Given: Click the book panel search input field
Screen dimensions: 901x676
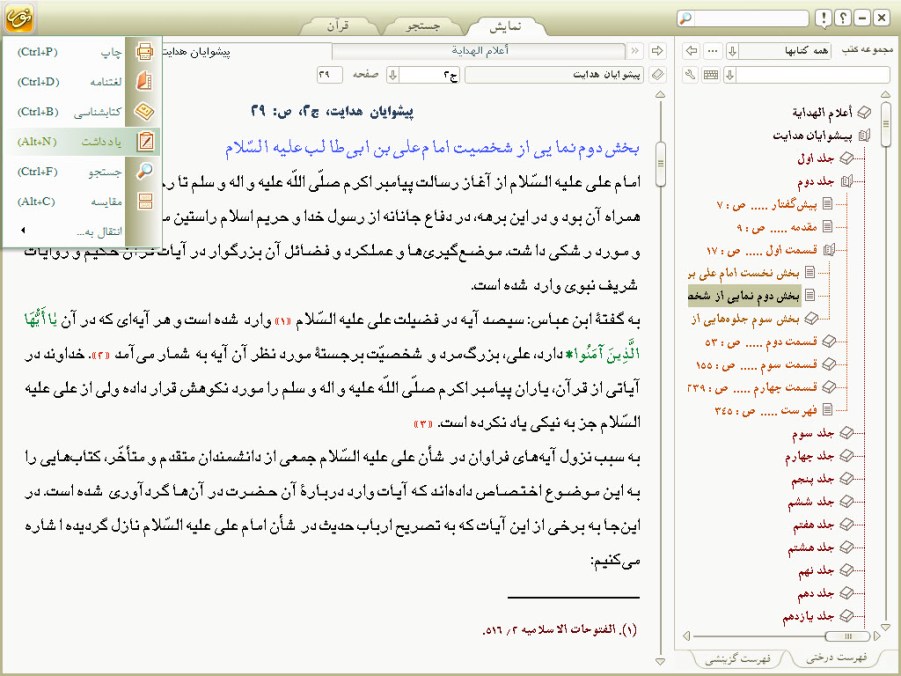Looking at the screenshot, I should tap(813, 75).
